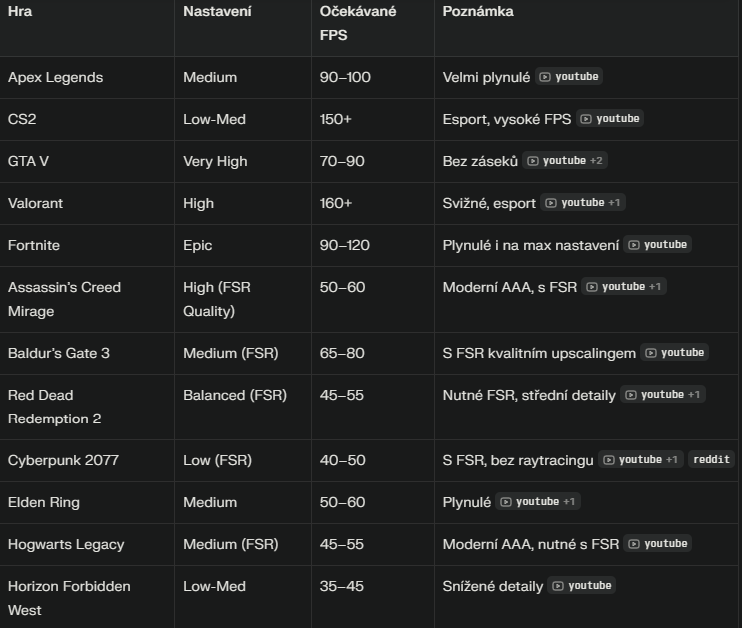Click the youtube citation in CS2 row
This screenshot has height=628, width=742.
[x=610, y=119]
